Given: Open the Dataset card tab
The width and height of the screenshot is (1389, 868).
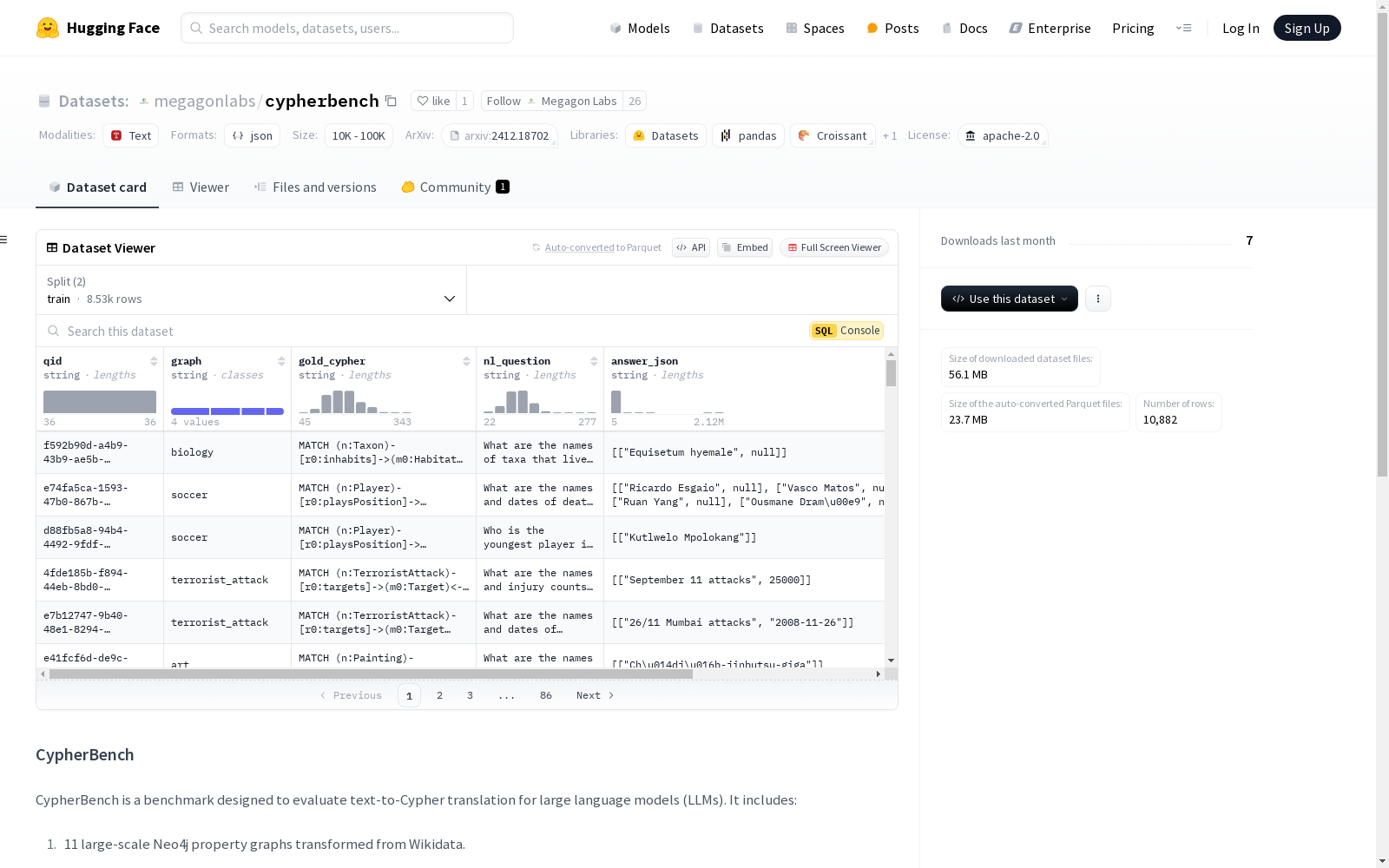Looking at the screenshot, I should coord(97,187).
